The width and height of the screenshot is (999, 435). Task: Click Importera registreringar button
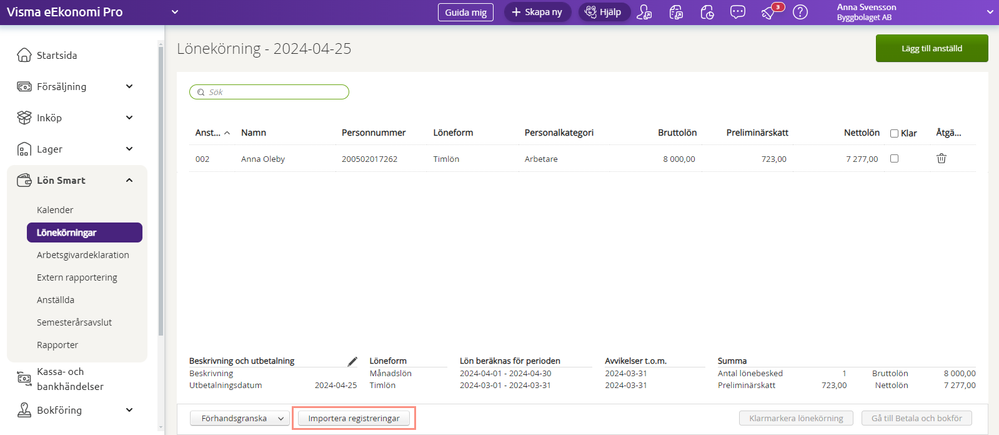click(x=354, y=419)
